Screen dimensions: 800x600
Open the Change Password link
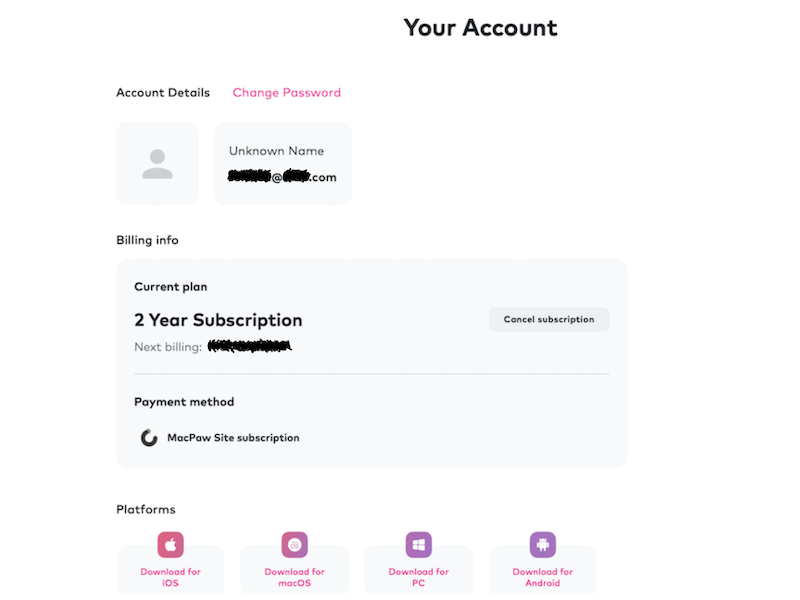[287, 93]
